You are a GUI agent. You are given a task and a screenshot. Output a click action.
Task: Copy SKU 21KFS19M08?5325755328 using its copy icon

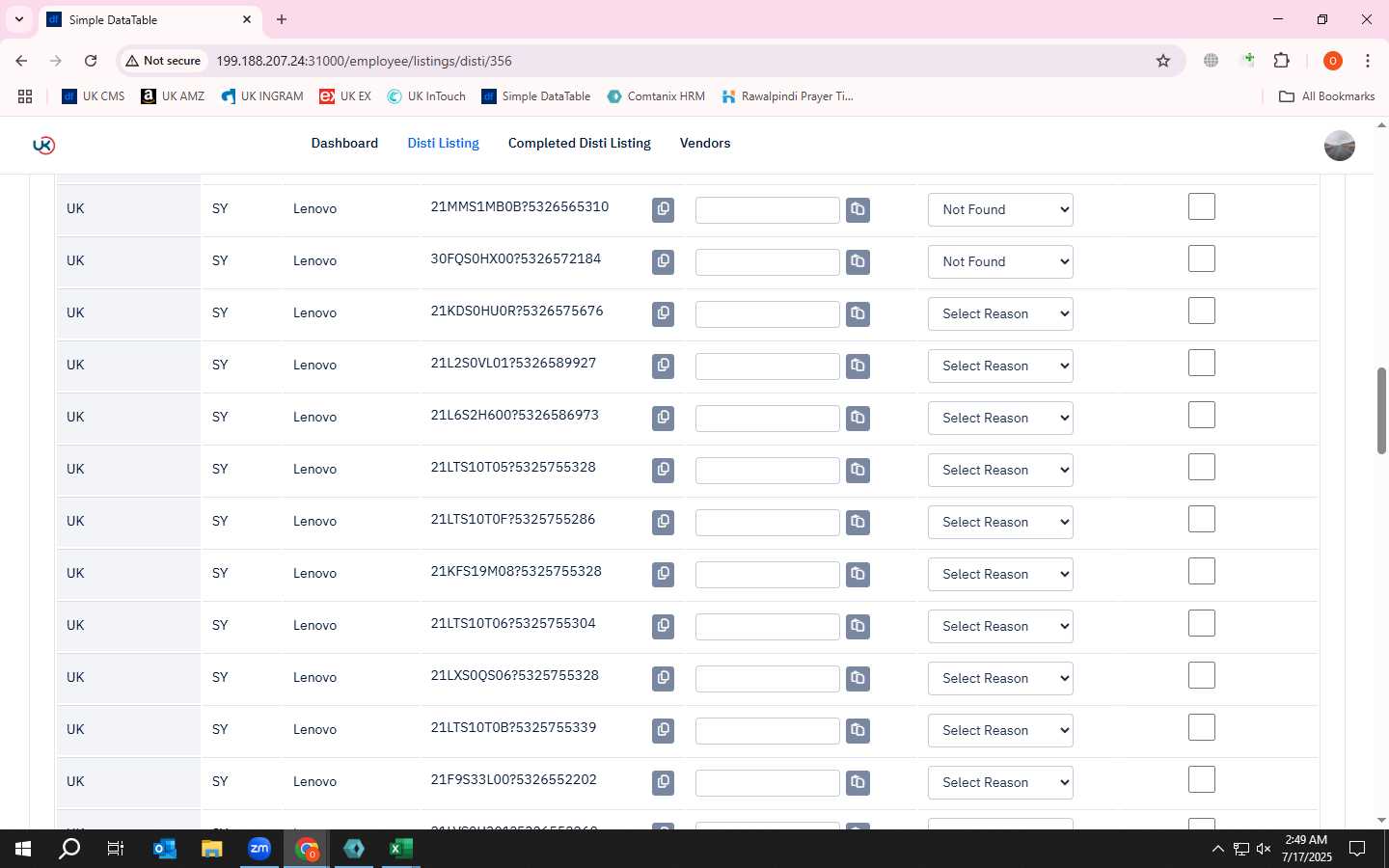point(663,574)
